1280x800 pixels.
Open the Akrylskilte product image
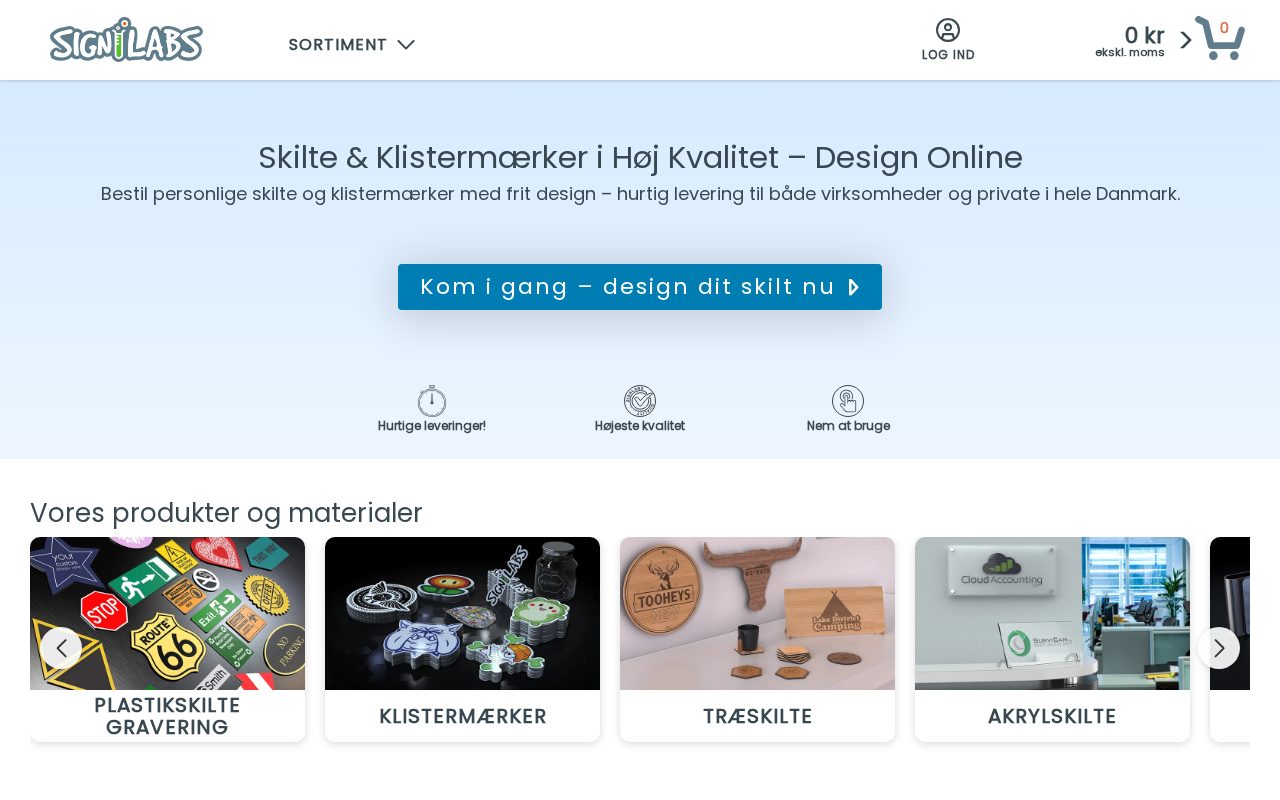(1052, 613)
